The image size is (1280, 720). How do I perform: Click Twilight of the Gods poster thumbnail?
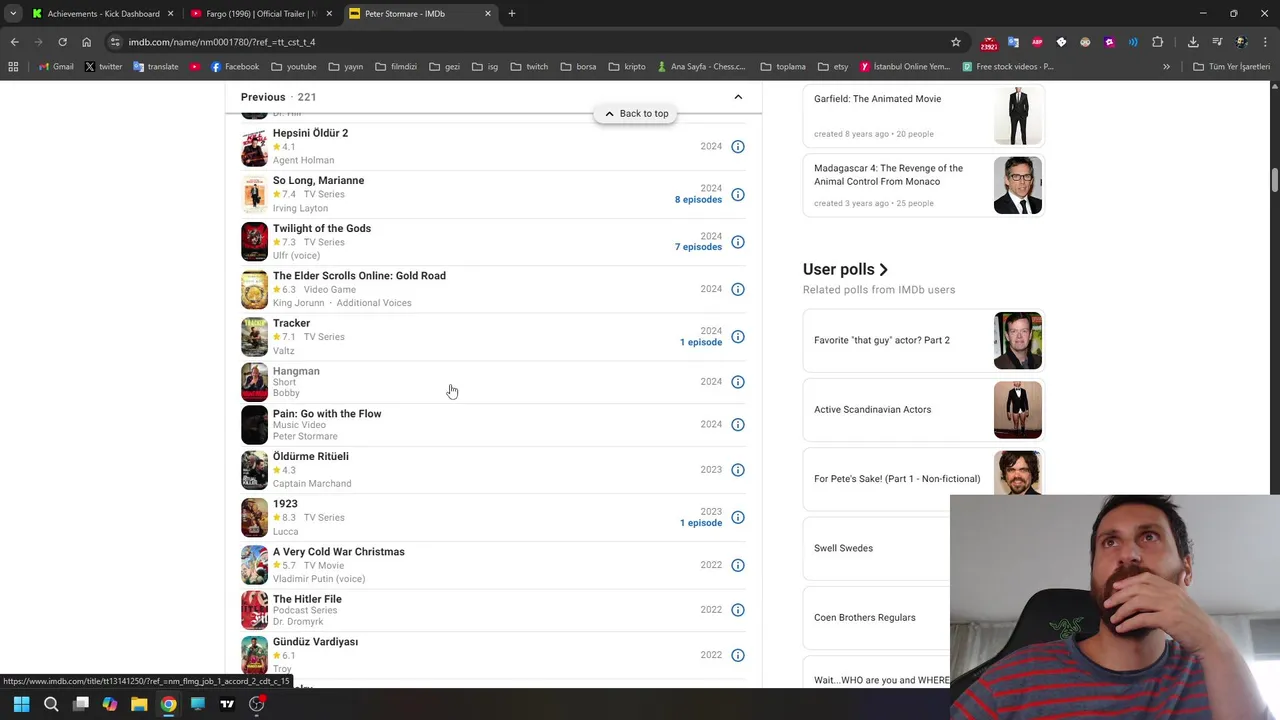click(255, 242)
